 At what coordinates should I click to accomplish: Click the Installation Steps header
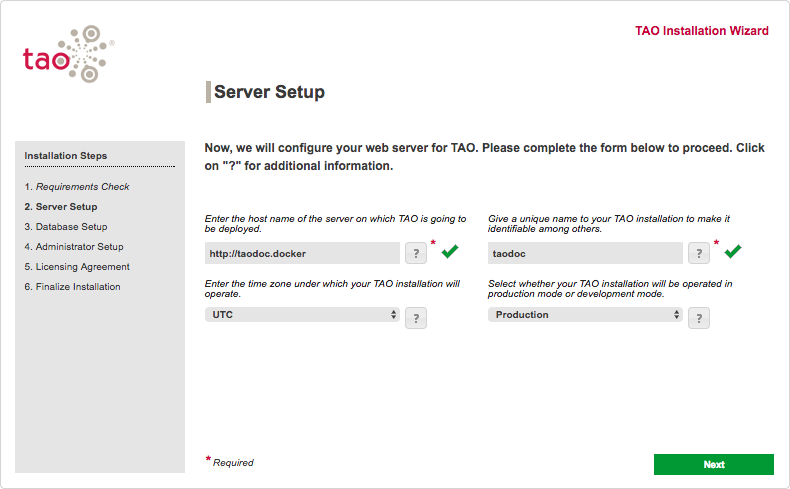(x=66, y=156)
